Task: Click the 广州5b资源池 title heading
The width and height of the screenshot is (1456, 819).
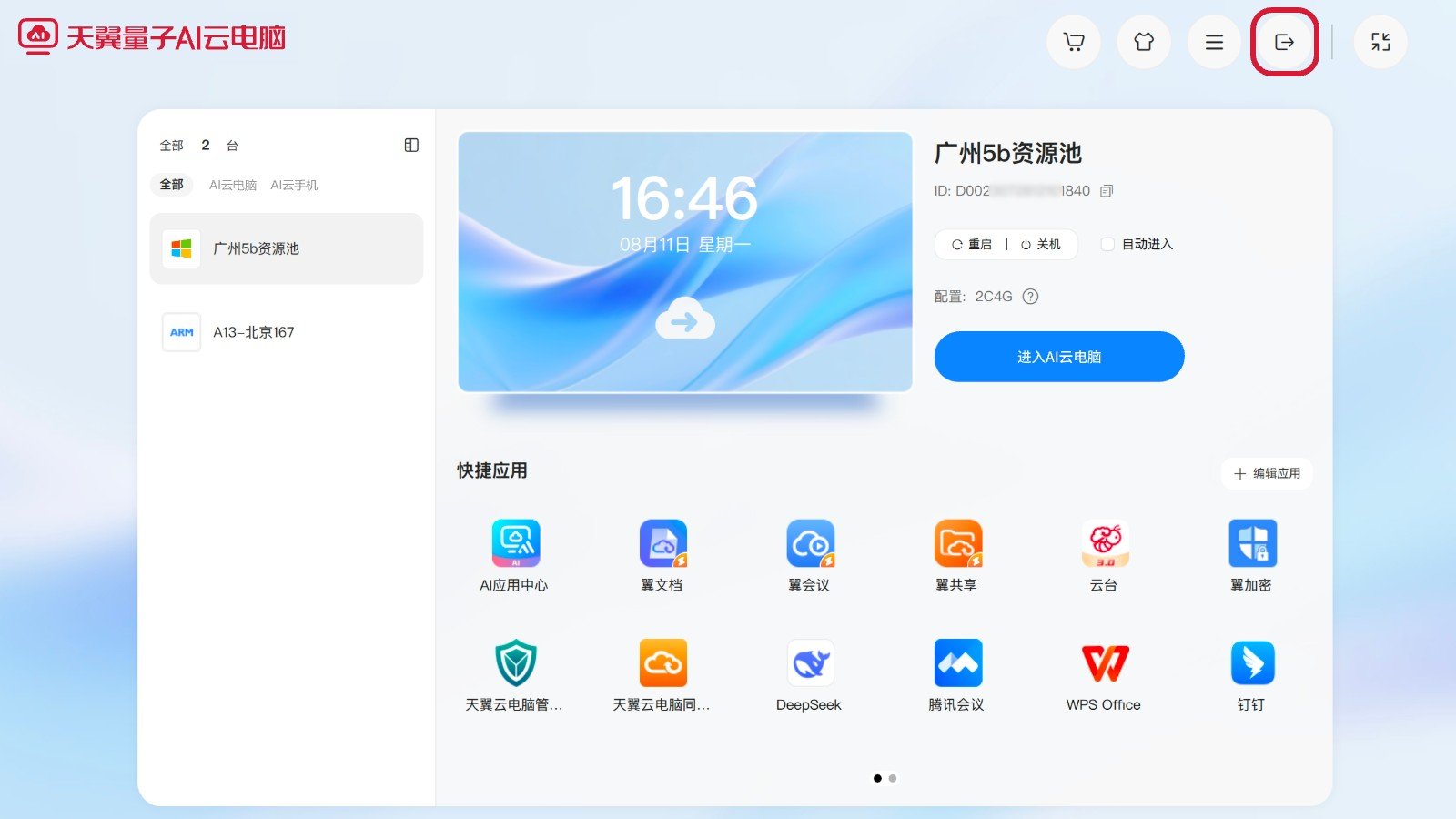Action: 1008,153
